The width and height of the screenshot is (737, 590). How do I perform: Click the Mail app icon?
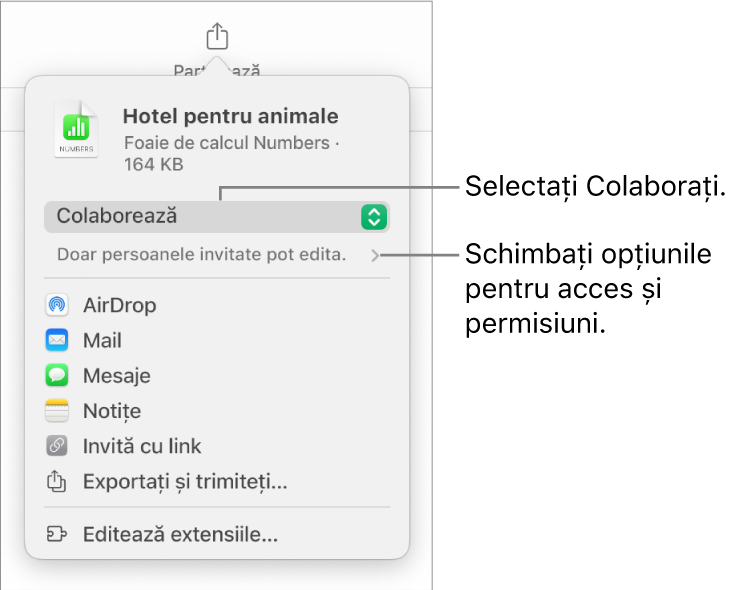pos(57,341)
